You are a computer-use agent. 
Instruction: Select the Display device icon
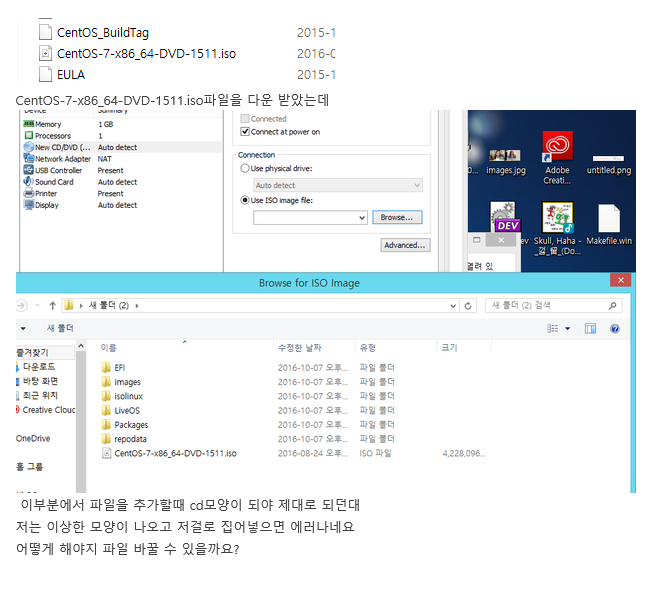(x=29, y=205)
